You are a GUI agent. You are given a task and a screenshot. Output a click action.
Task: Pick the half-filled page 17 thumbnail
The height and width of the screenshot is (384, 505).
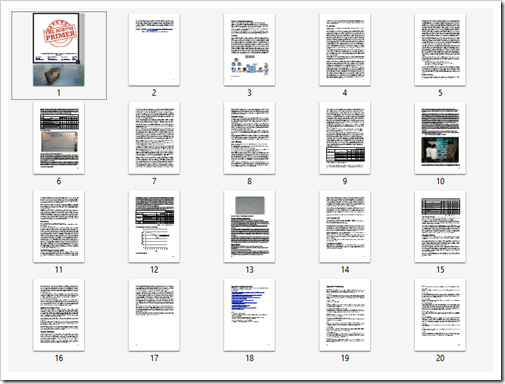tap(154, 315)
